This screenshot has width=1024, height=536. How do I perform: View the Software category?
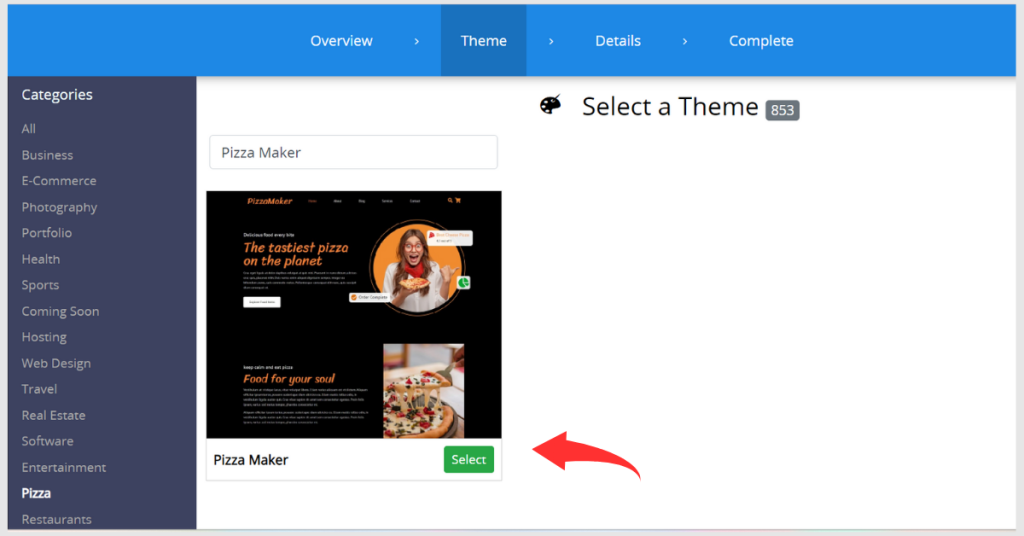[x=47, y=441]
